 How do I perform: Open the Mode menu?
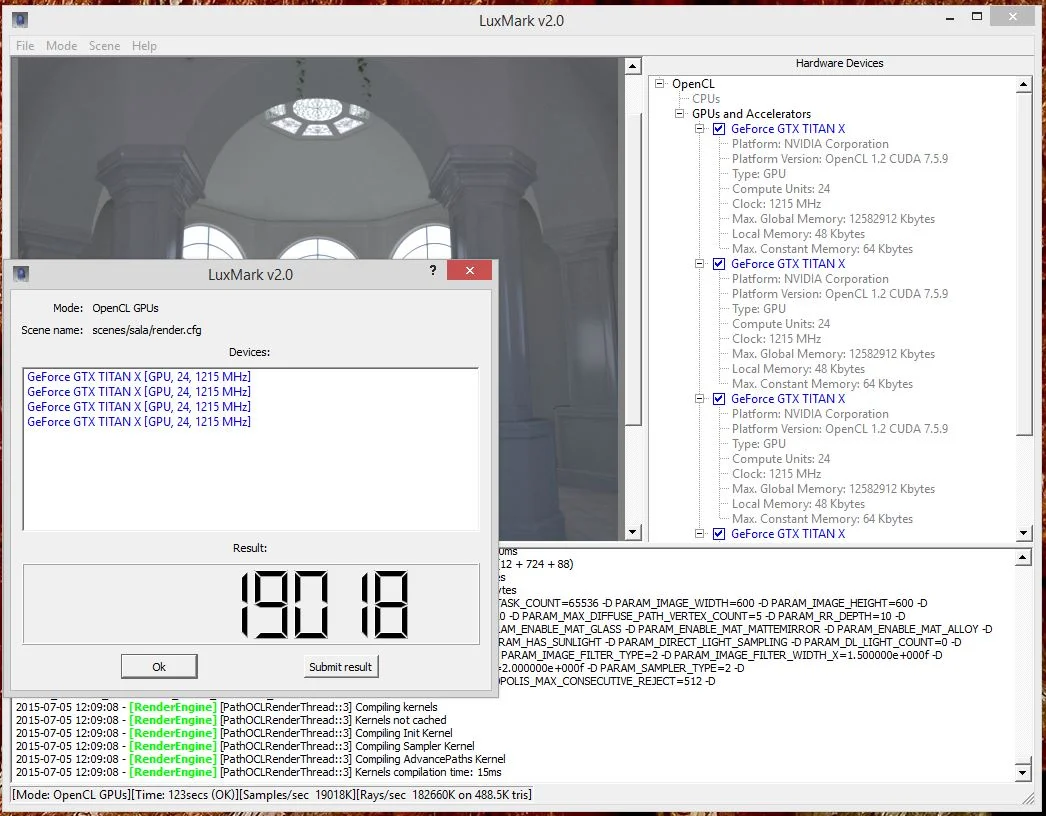click(61, 45)
